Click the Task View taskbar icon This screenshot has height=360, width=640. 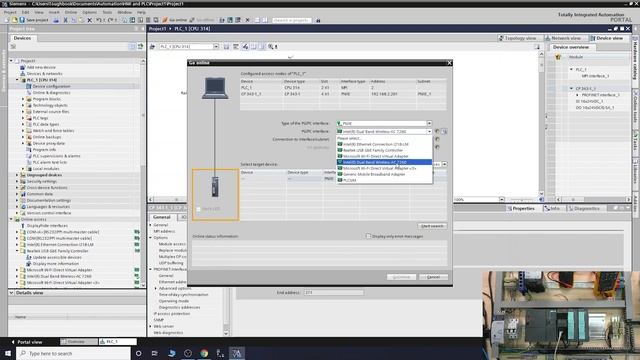click(x=155, y=353)
